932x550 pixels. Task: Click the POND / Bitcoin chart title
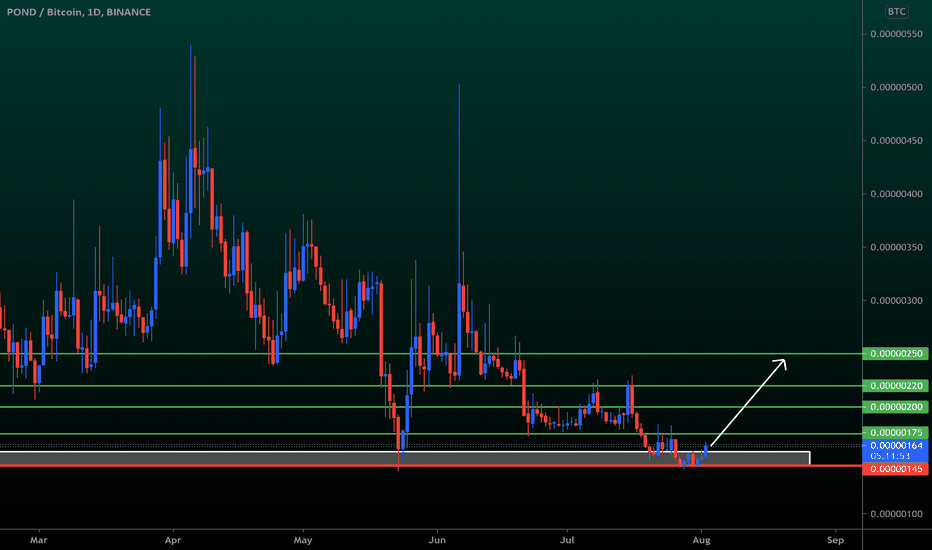[79, 12]
